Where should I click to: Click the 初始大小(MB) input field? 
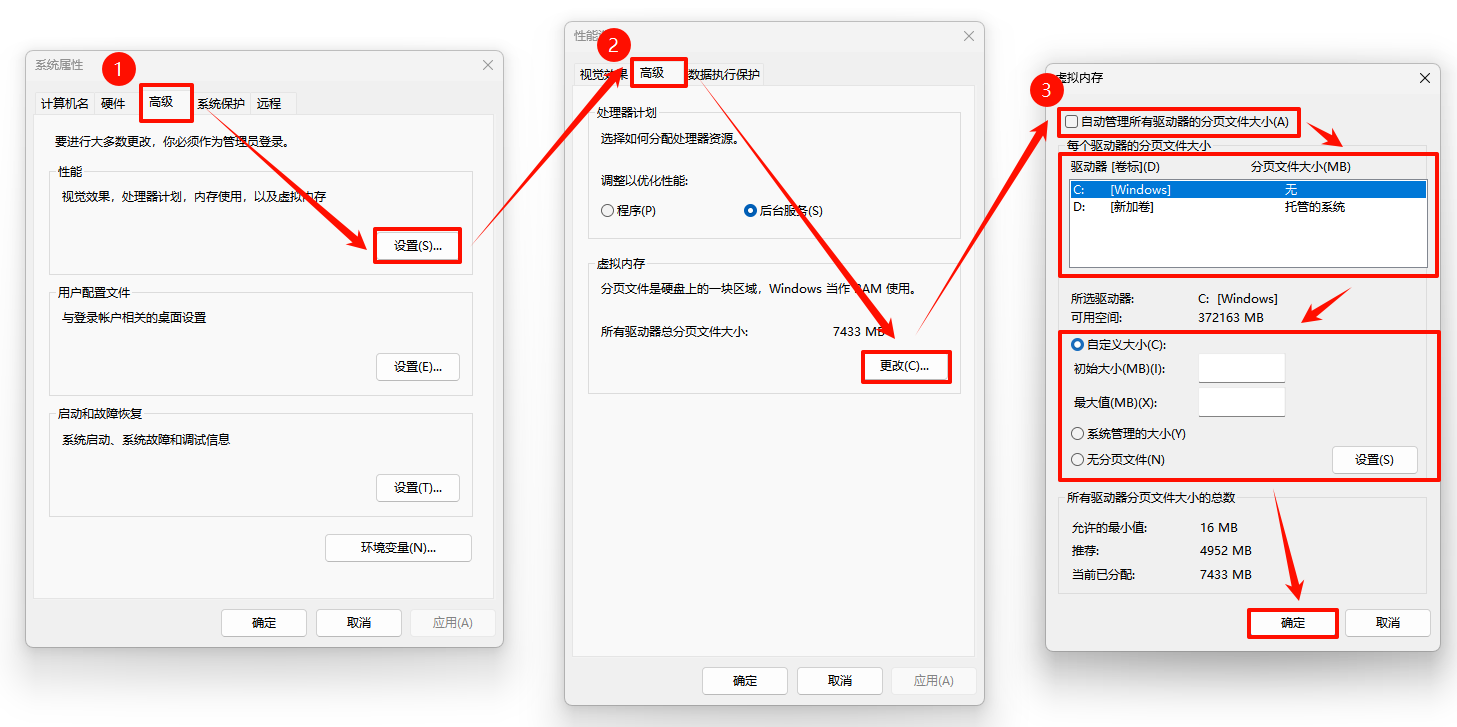tap(1241, 369)
